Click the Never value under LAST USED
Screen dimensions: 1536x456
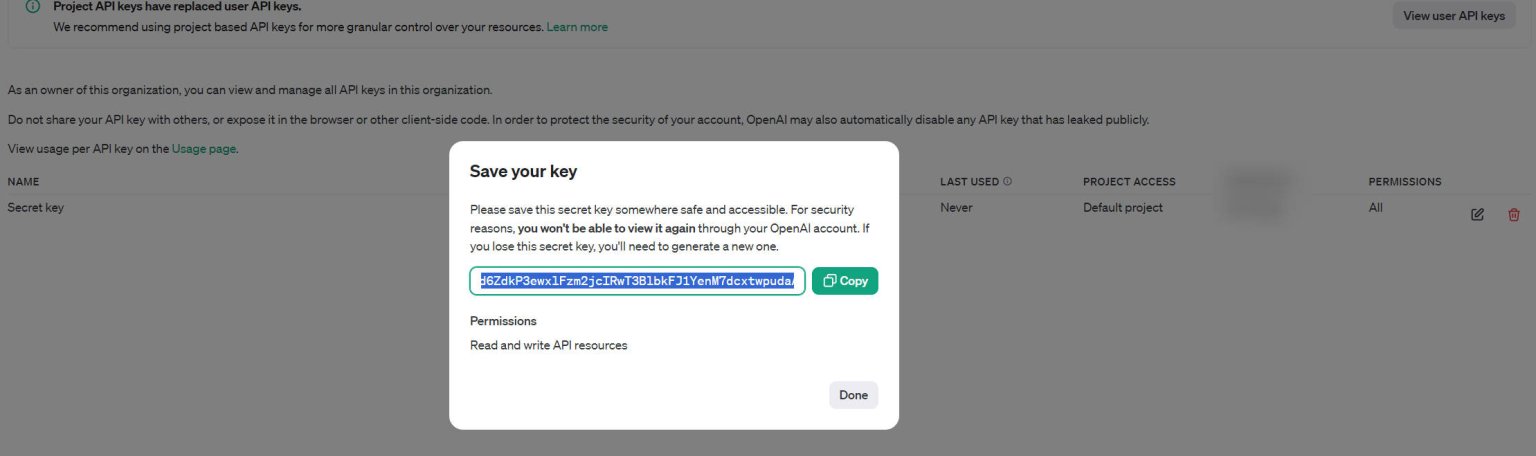click(955, 208)
